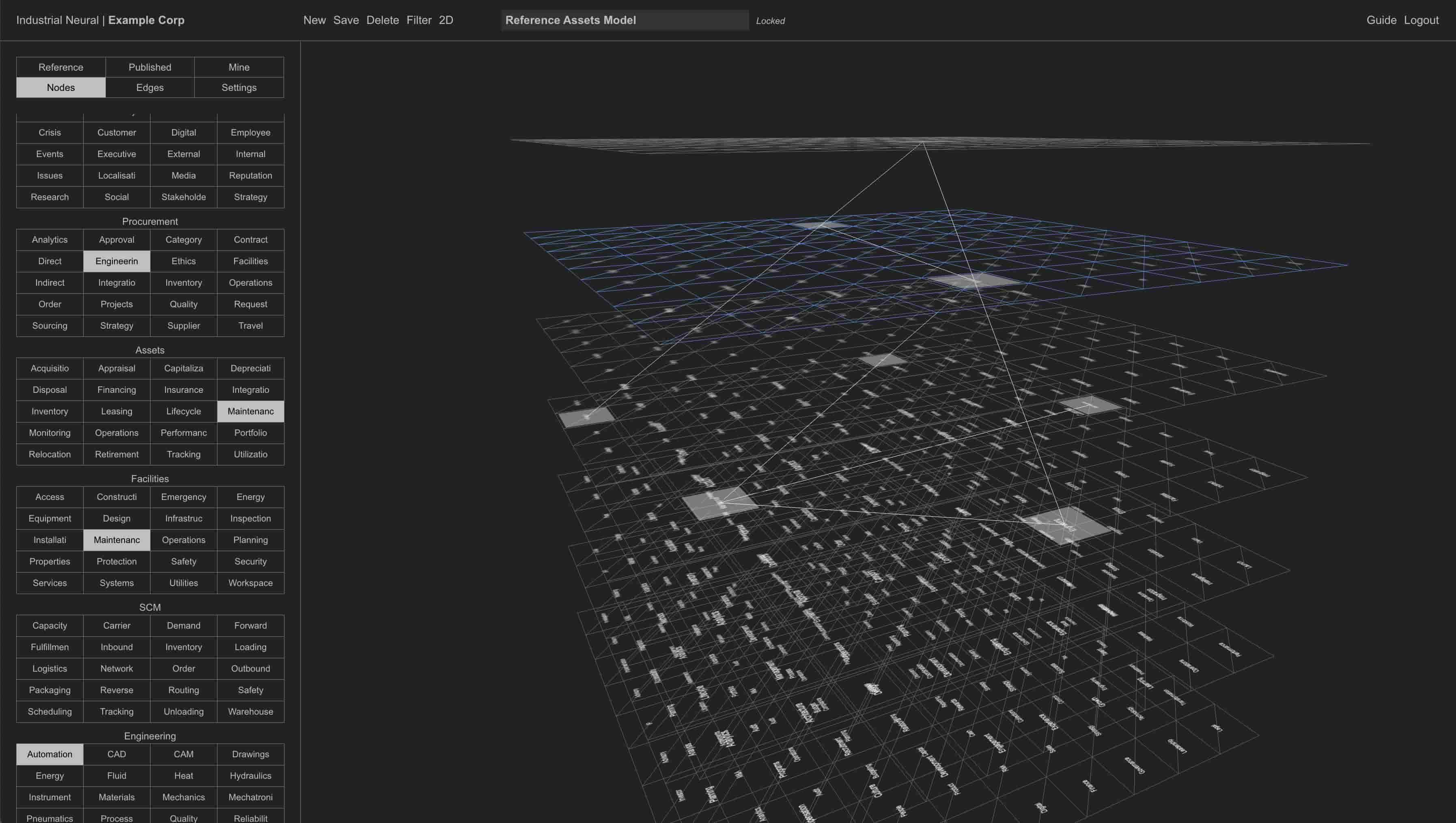The height and width of the screenshot is (823, 1456).
Task: Select the Heat node in Engineering
Action: (184, 776)
